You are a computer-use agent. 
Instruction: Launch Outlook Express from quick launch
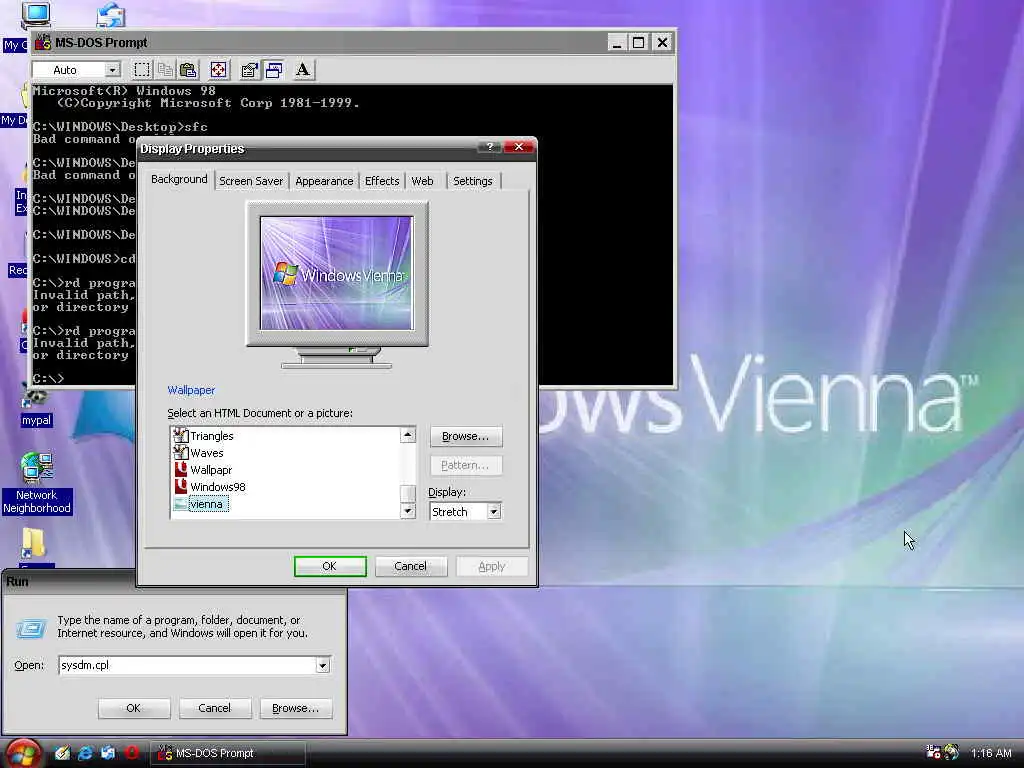tap(108, 753)
